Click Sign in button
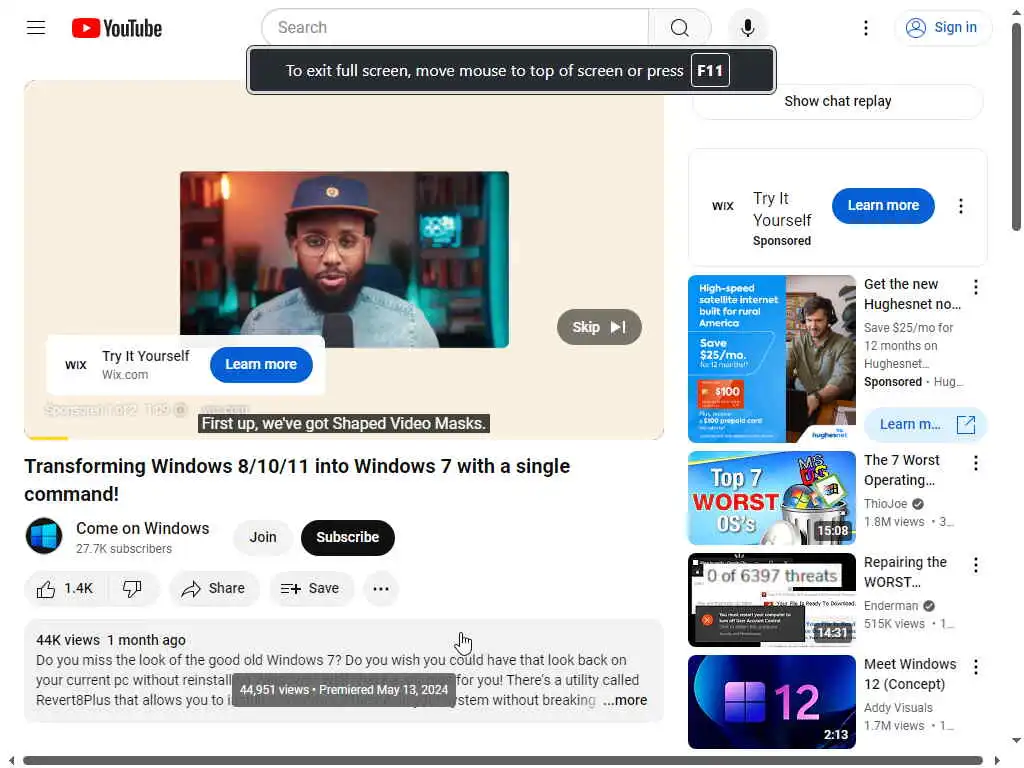The image size is (1024, 768). click(942, 27)
